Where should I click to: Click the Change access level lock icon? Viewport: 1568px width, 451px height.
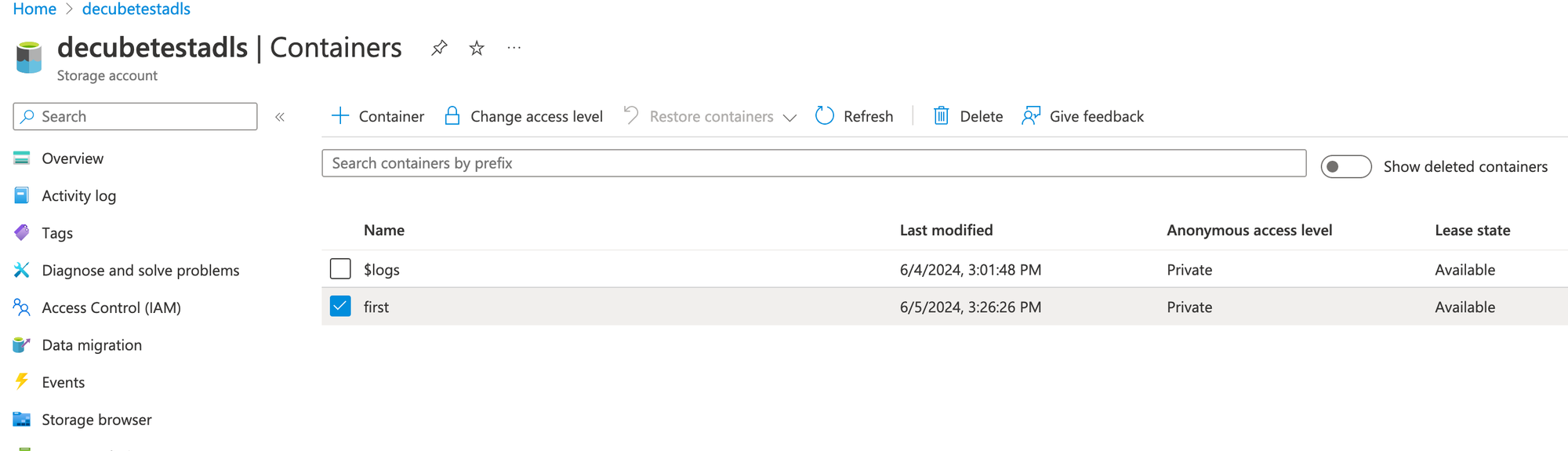click(452, 116)
